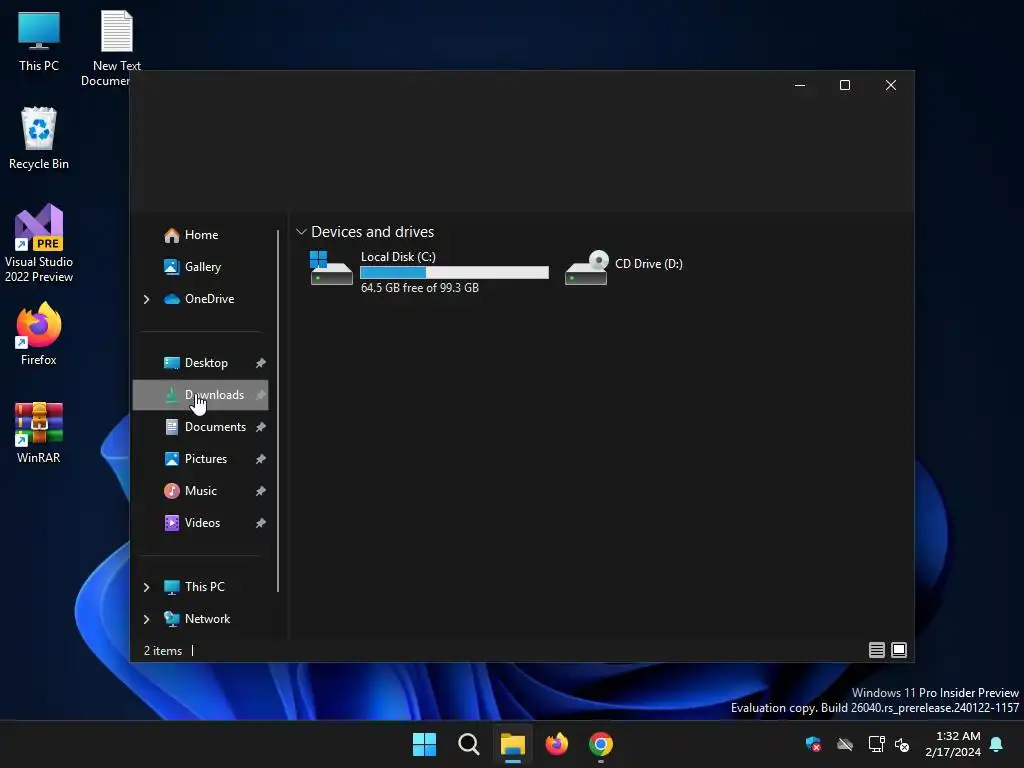Open the OneDrive folder entry

[200, 298]
